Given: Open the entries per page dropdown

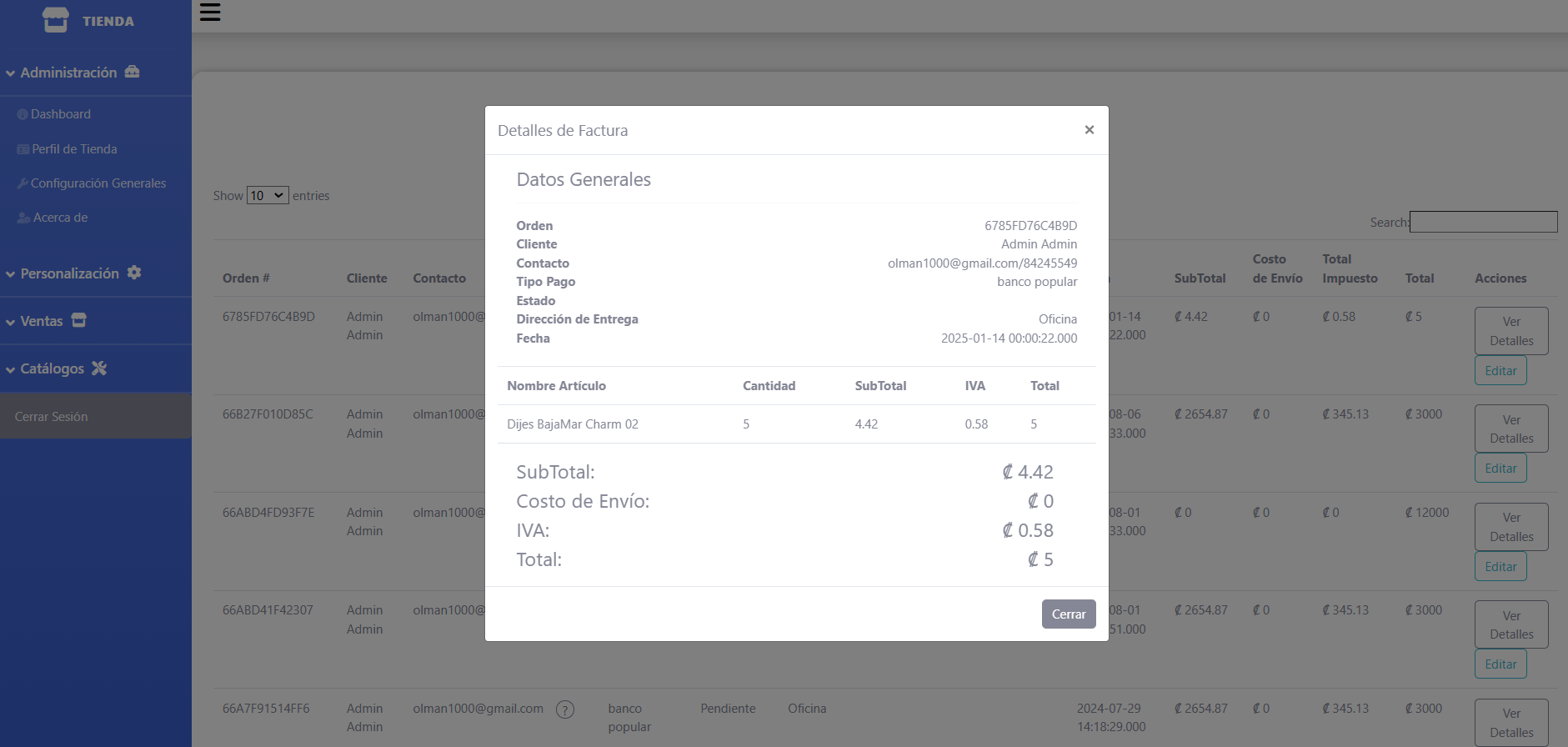Looking at the screenshot, I should tap(268, 195).
